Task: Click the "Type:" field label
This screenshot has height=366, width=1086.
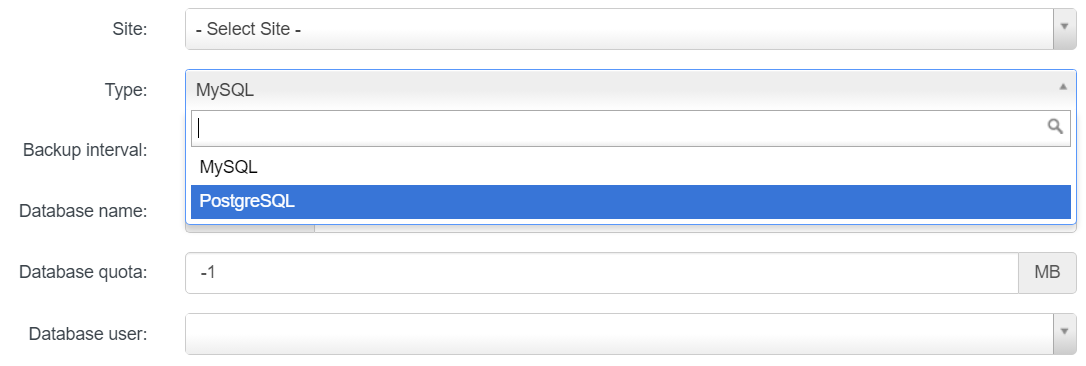Action: point(126,89)
